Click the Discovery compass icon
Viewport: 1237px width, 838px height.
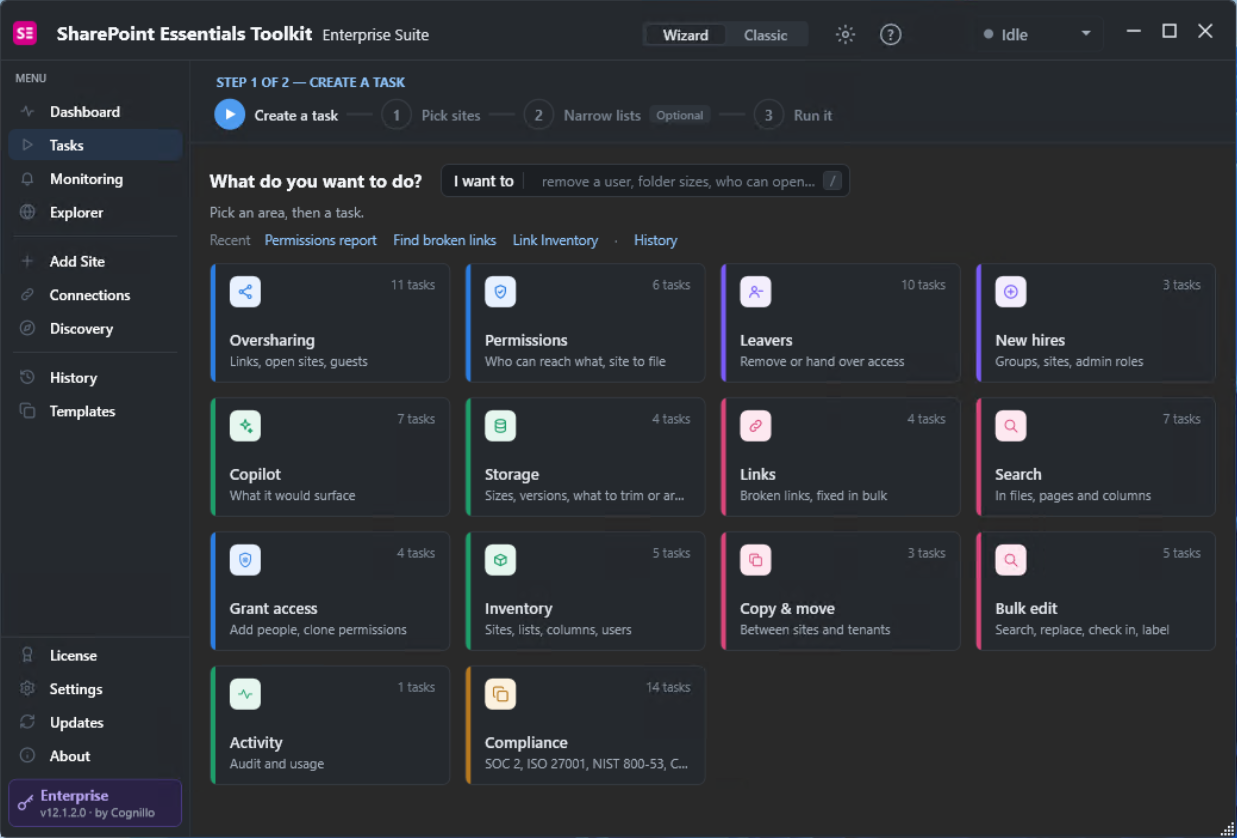tap(28, 328)
